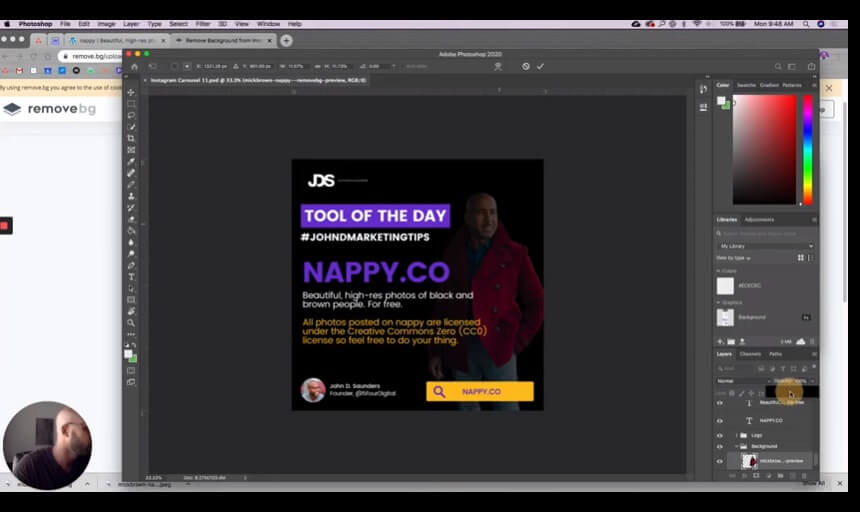Click the foreground color swatch in toolbar
Viewport: 860px width, 512px height.
click(128, 354)
